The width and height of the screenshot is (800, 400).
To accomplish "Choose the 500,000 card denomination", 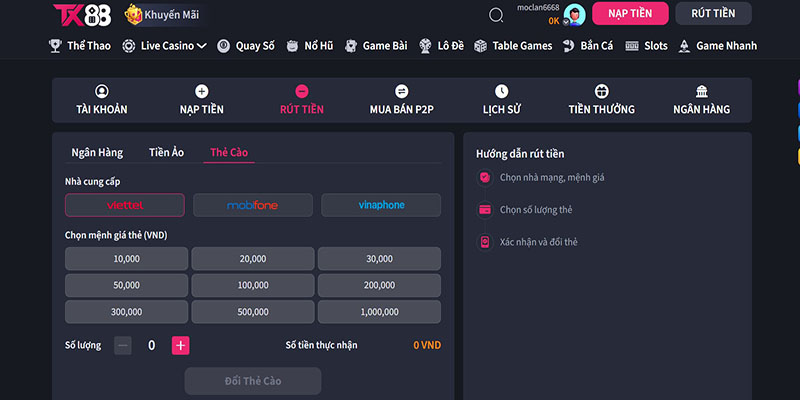I will 253,312.
